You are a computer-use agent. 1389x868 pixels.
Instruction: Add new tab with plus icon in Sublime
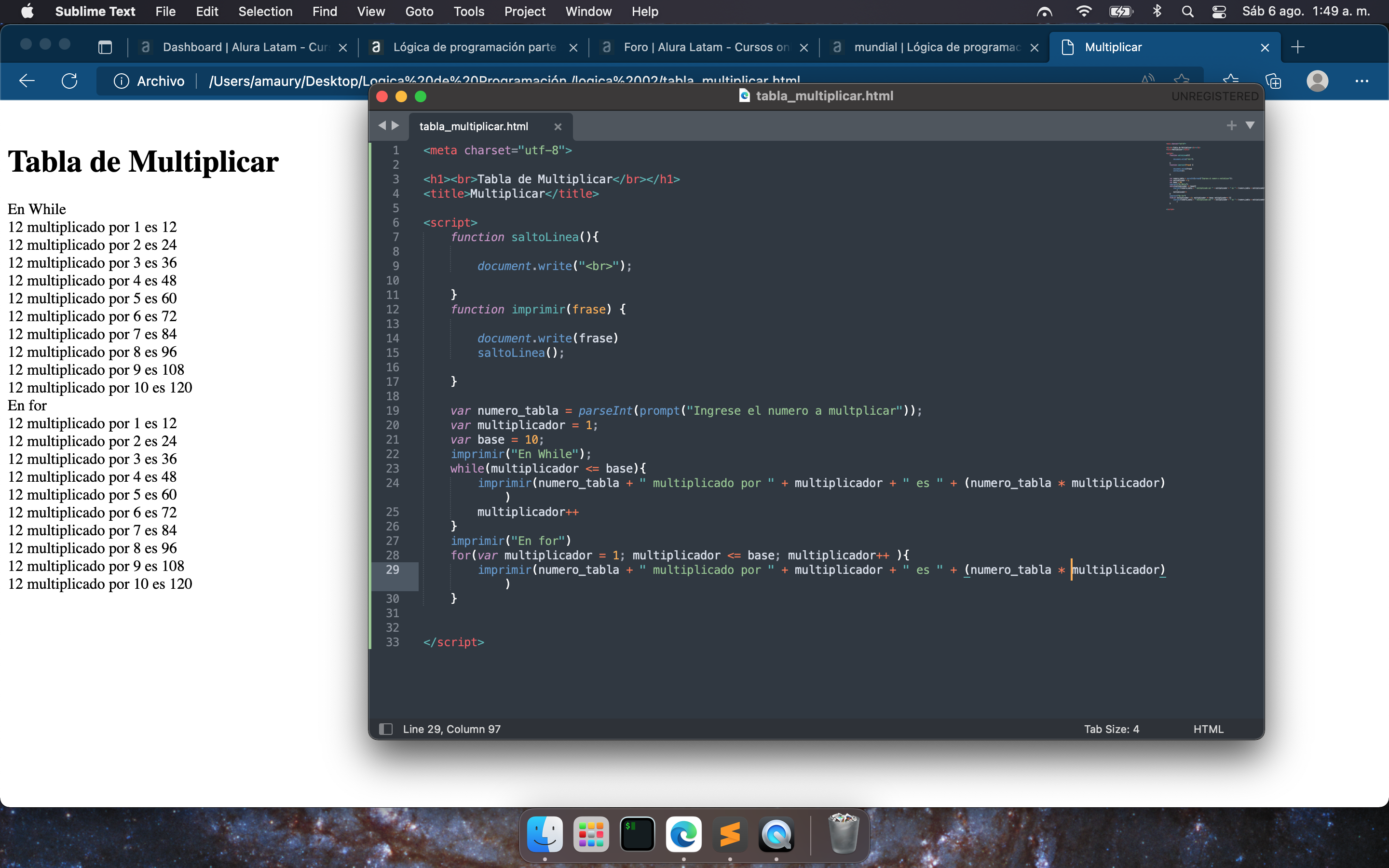pos(1231,125)
